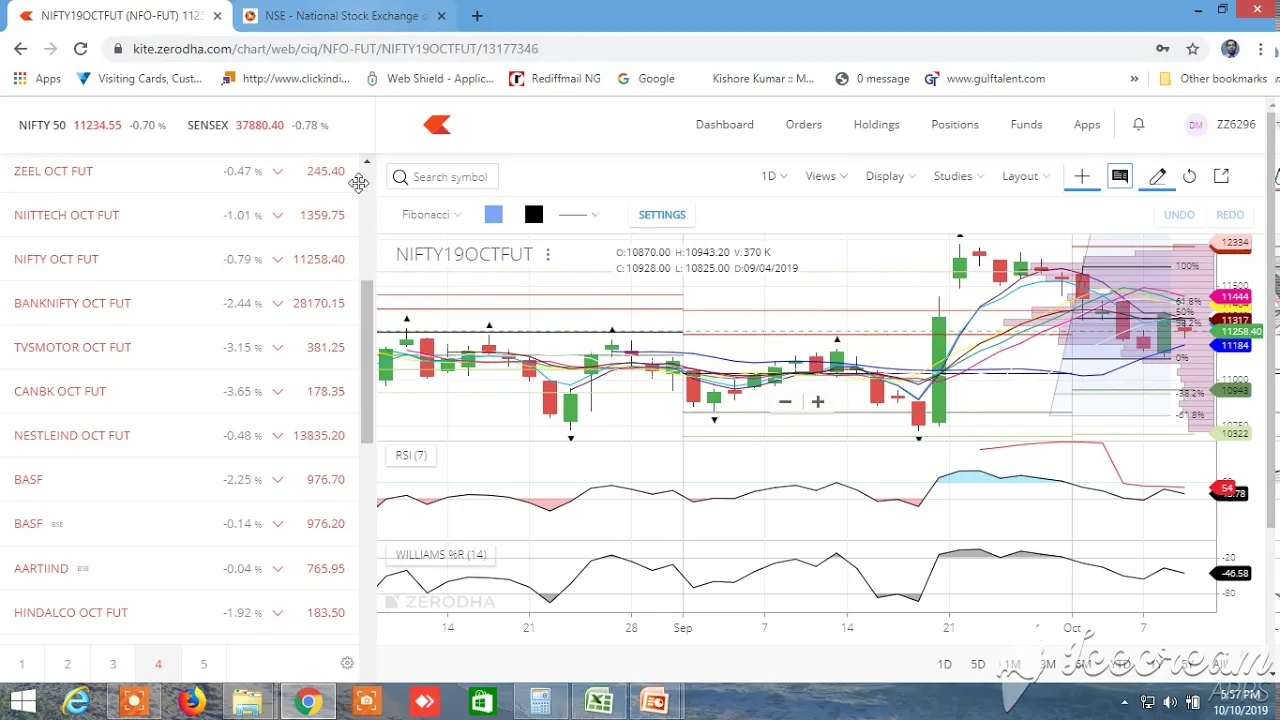1280x720 pixels.
Task: Open a new browser tab
Action: click(477, 16)
